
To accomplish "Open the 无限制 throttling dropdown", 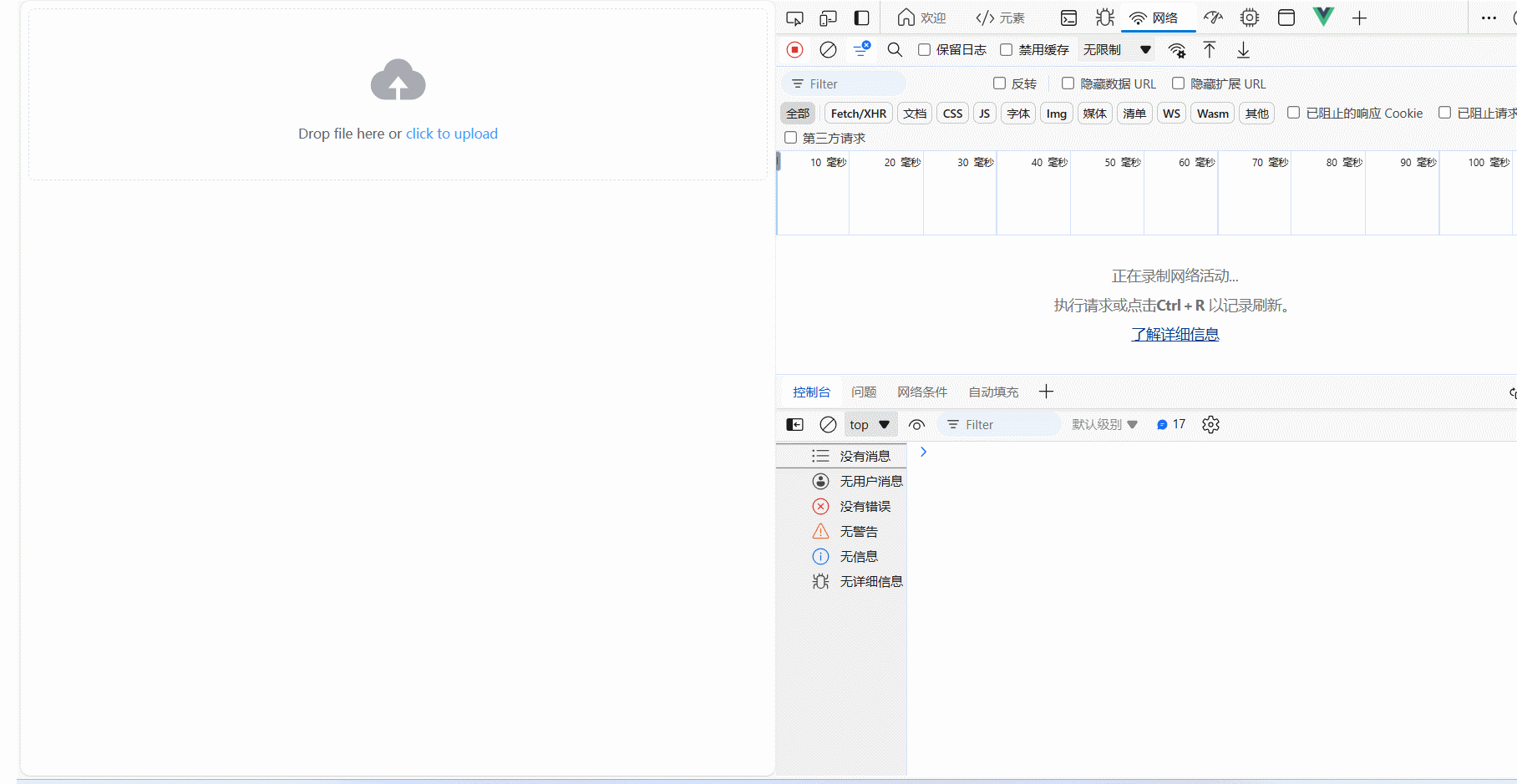I will [1118, 50].
